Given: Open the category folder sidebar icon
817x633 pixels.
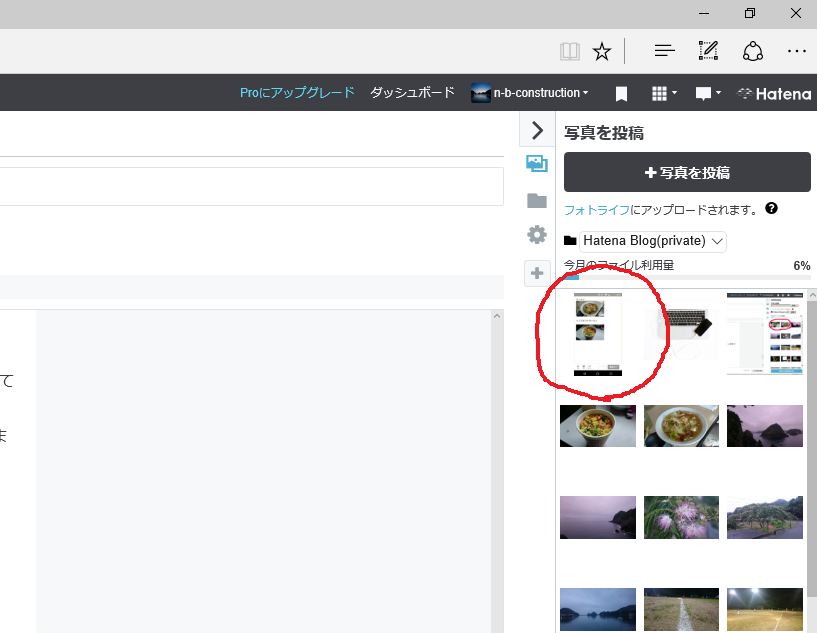Looking at the screenshot, I should click(x=537, y=201).
